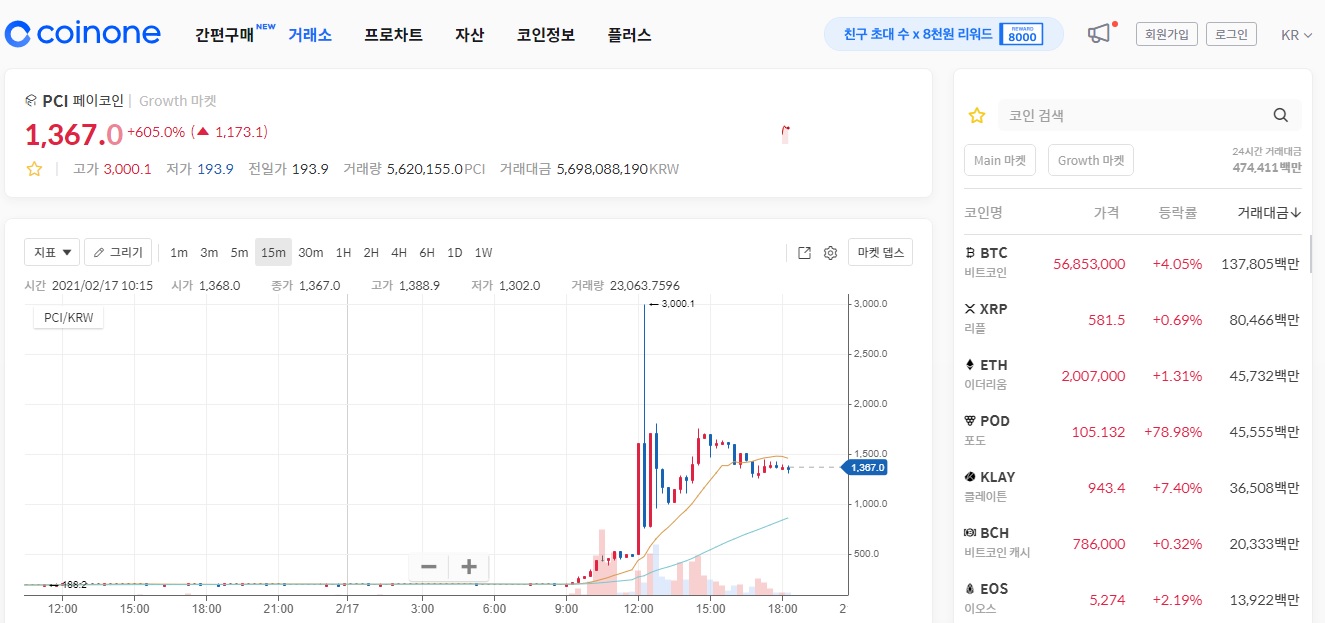Click the 회원가입 sign-up button
The image size is (1325, 623).
(1166, 34)
